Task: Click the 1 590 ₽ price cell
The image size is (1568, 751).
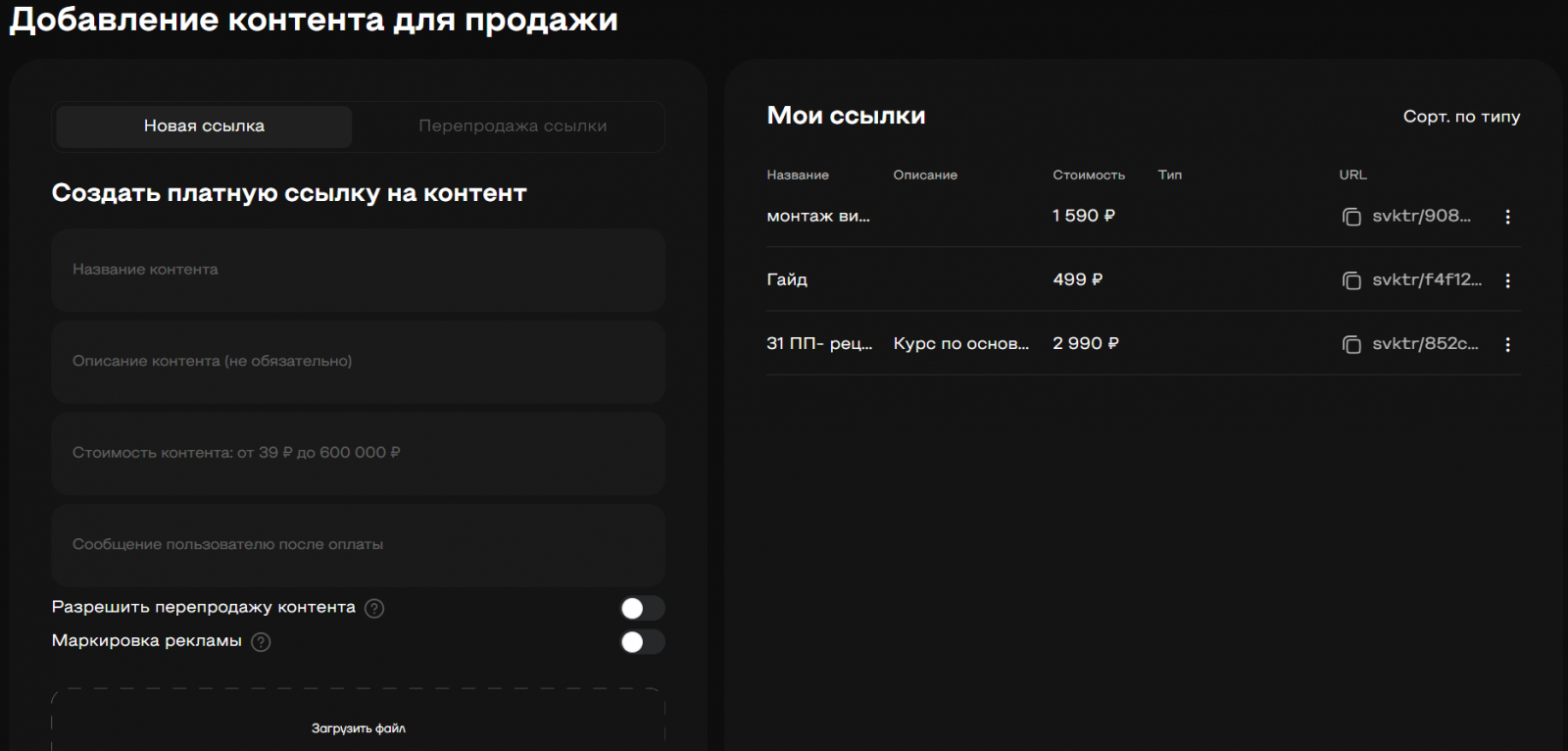Action: (x=1084, y=216)
